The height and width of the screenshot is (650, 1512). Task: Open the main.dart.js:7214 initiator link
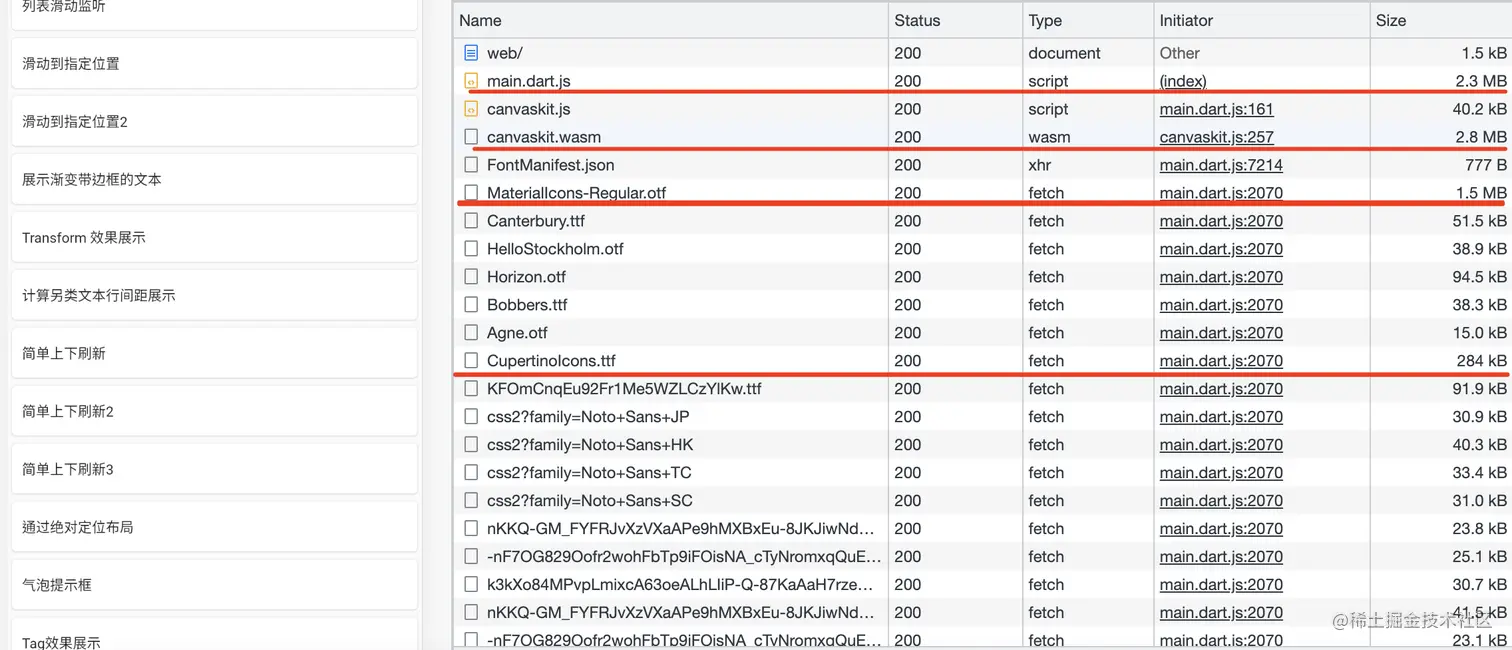coord(1221,165)
